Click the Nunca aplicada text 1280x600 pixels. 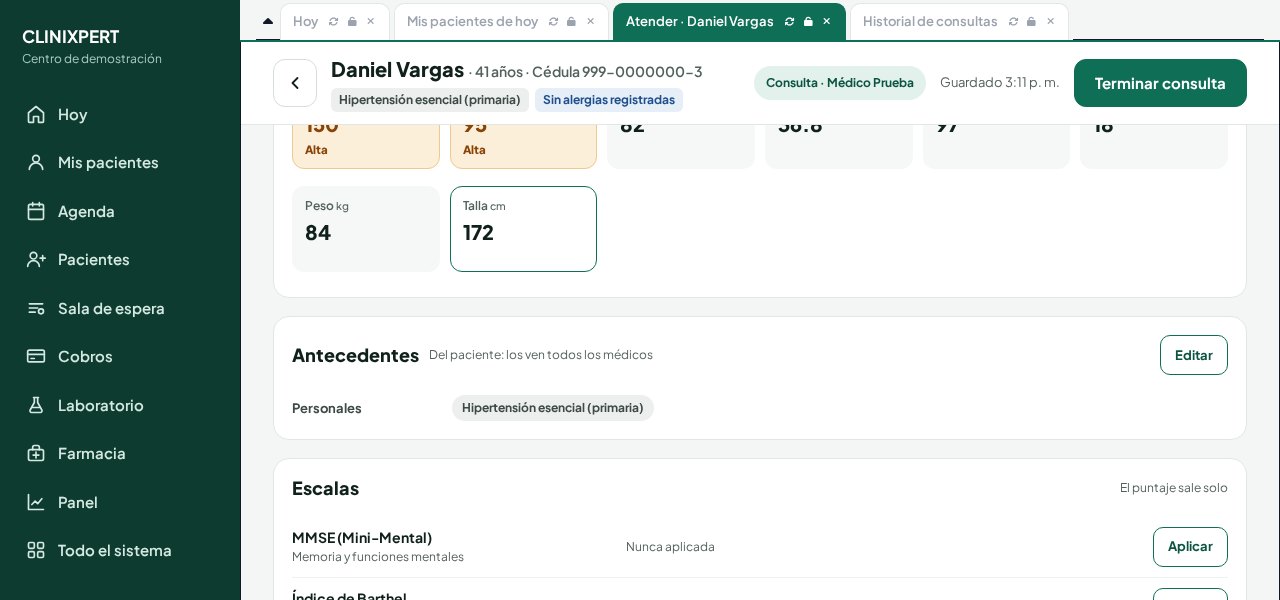670,547
